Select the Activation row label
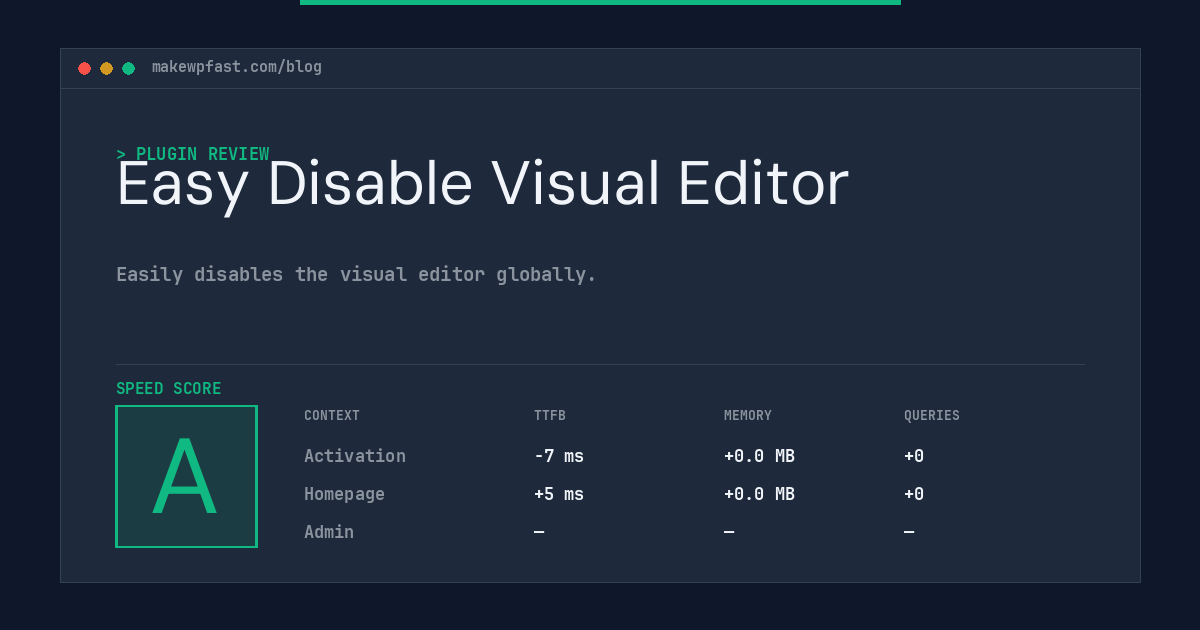 click(x=355, y=456)
